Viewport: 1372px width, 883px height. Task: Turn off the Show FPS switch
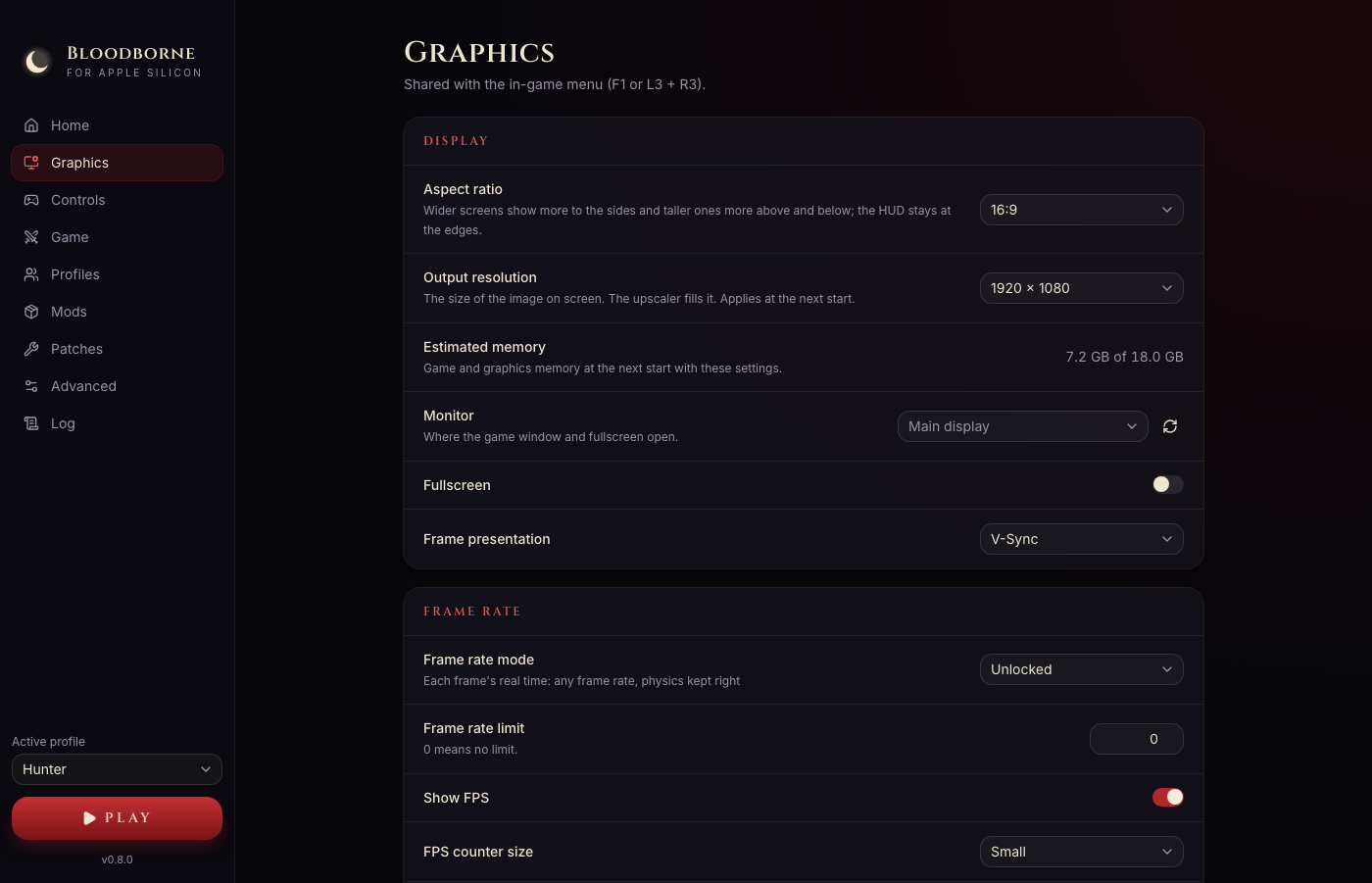click(x=1168, y=797)
